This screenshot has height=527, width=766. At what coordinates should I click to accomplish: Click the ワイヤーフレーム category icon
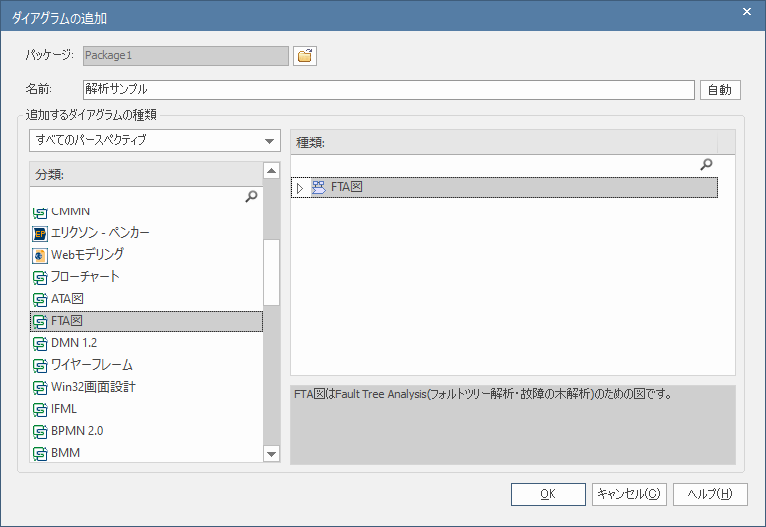point(40,365)
